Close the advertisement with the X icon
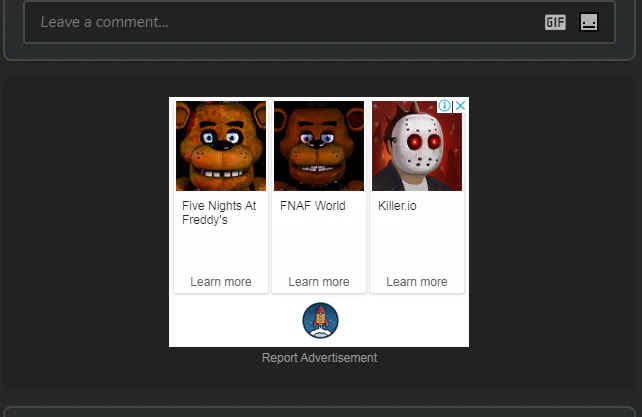This screenshot has height=417, width=642. (x=460, y=106)
